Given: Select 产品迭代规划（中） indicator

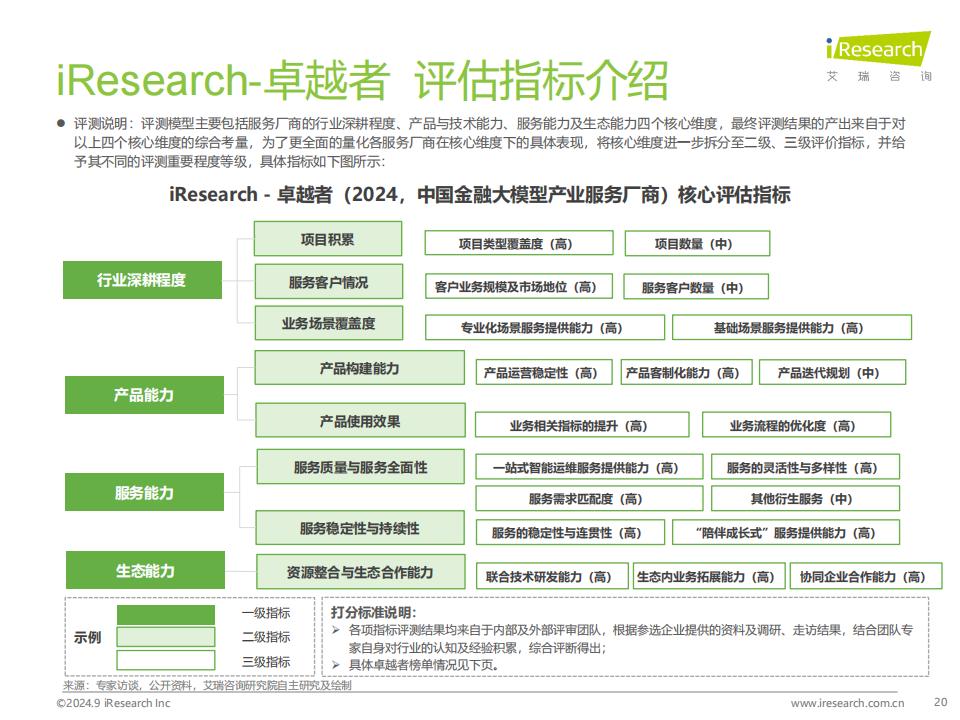Looking at the screenshot, I should (x=833, y=372).
